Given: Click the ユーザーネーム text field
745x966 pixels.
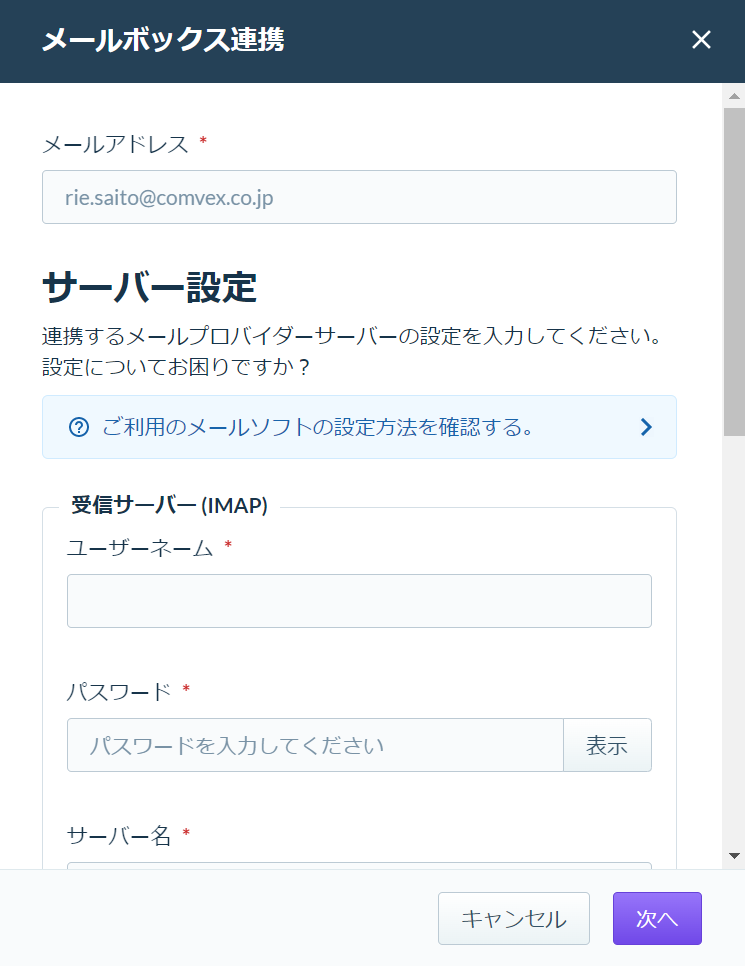Looking at the screenshot, I should pyautogui.click(x=359, y=601).
